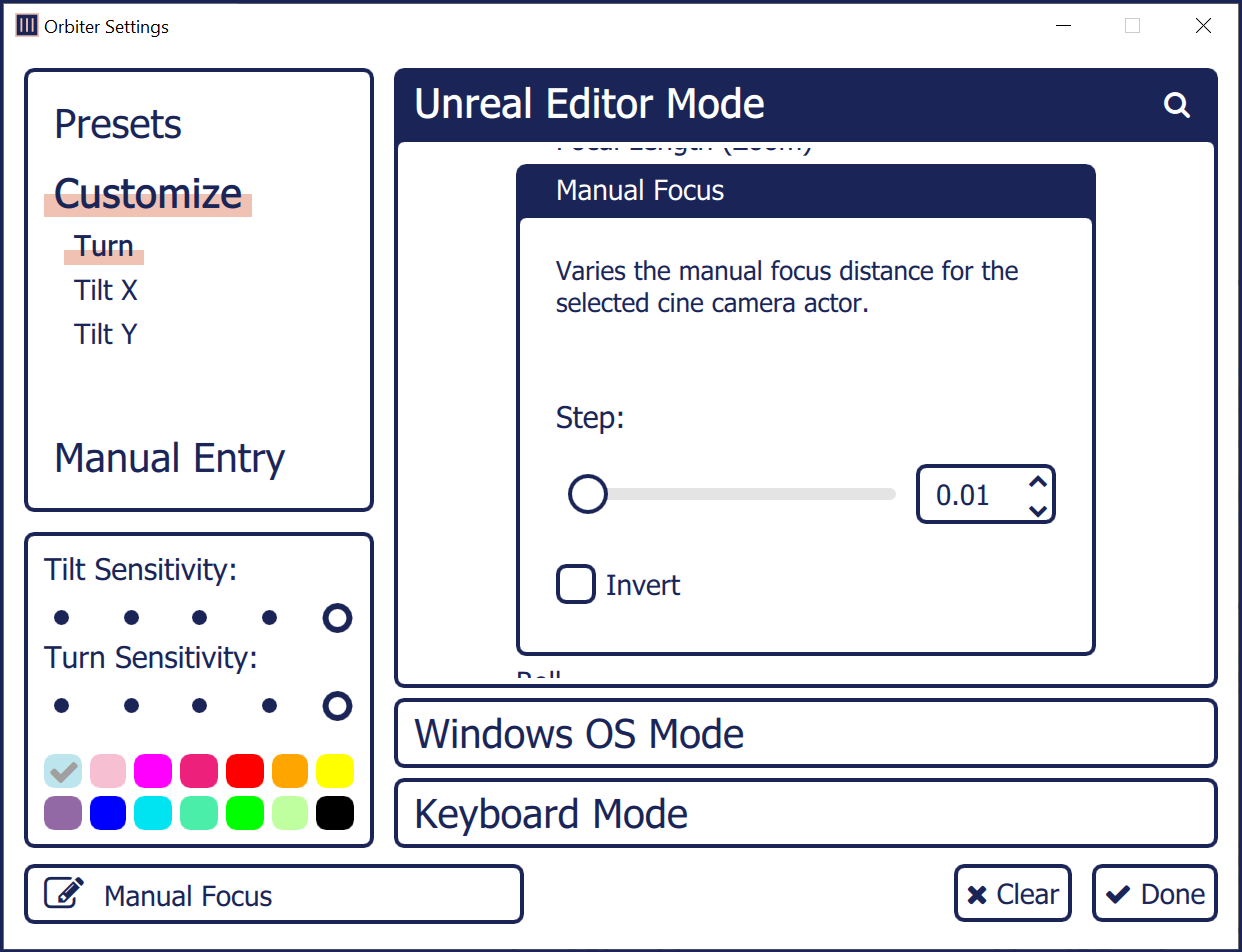Select the Tilt Y item

point(106,334)
